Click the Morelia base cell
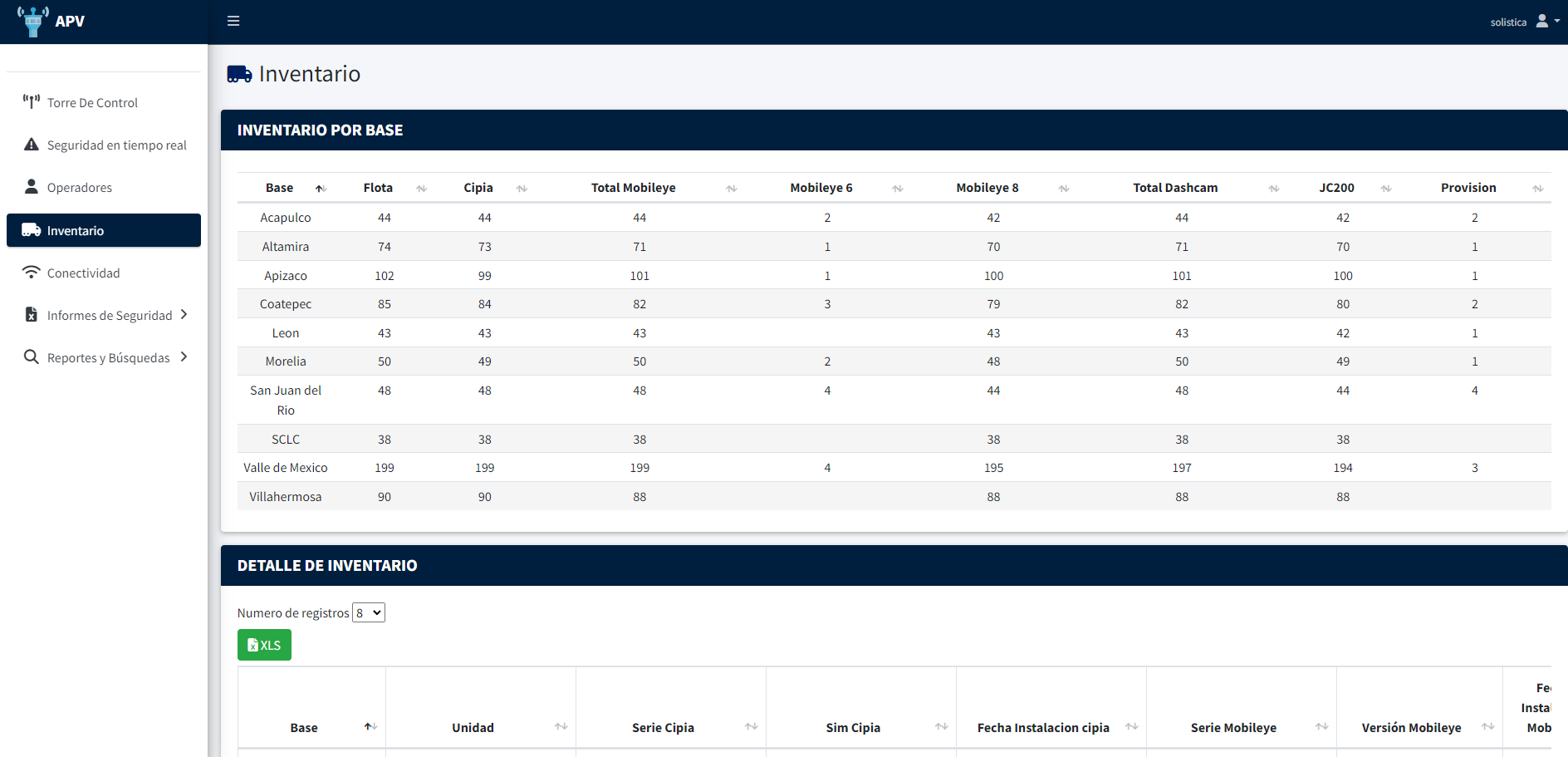Viewport: 1568px width, 757px height. (286, 361)
